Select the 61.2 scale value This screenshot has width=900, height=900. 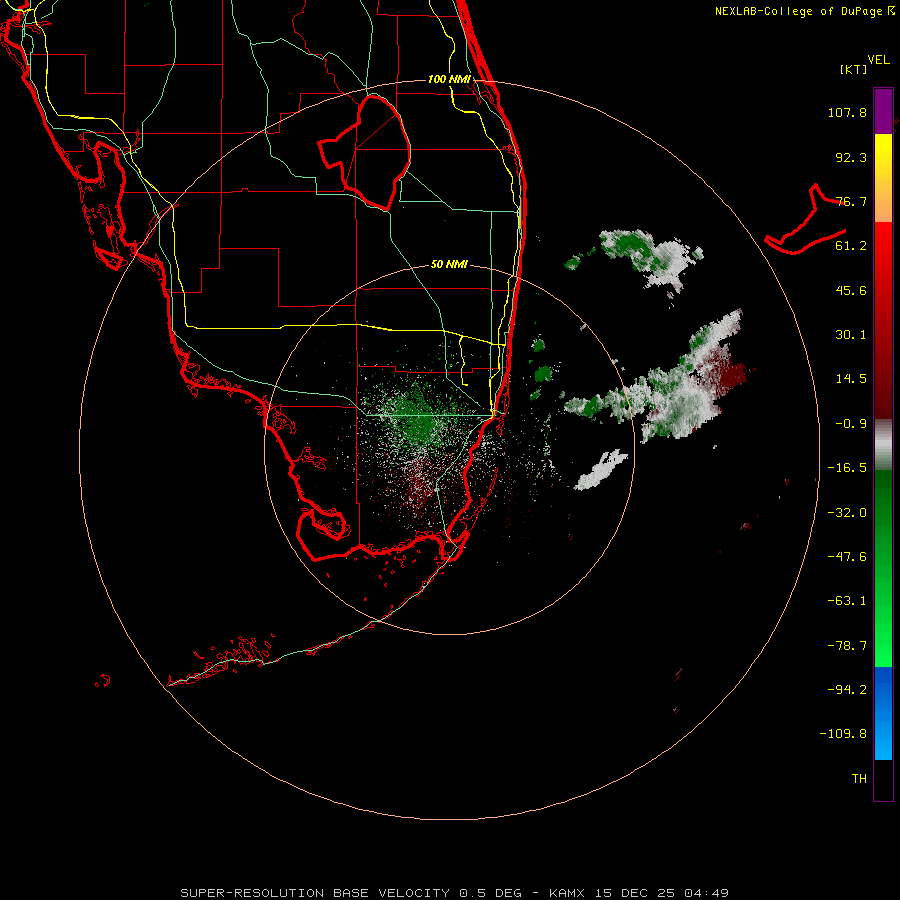851,246
